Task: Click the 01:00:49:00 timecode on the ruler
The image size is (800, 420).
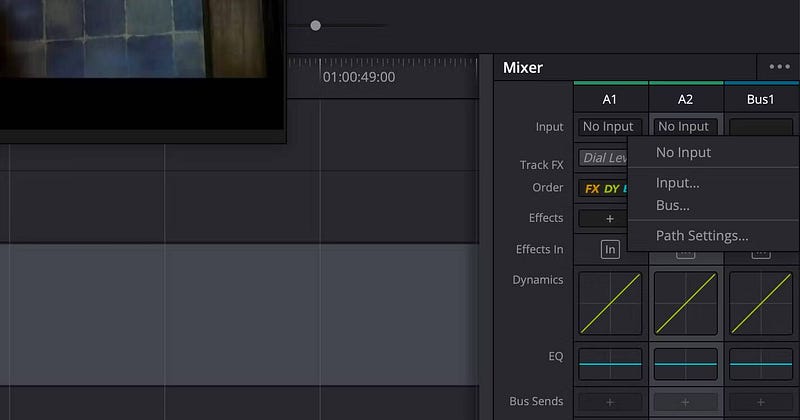Action: [x=359, y=77]
